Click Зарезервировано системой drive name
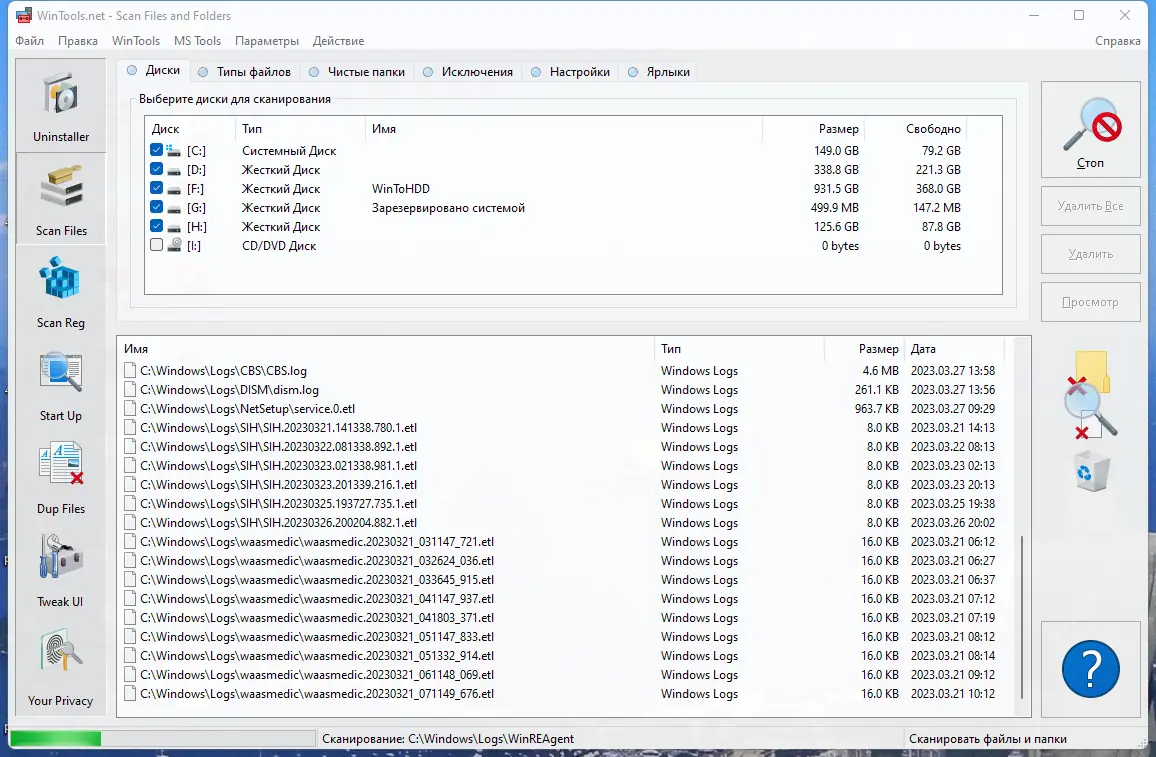This screenshot has width=1156, height=757. tap(448, 208)
